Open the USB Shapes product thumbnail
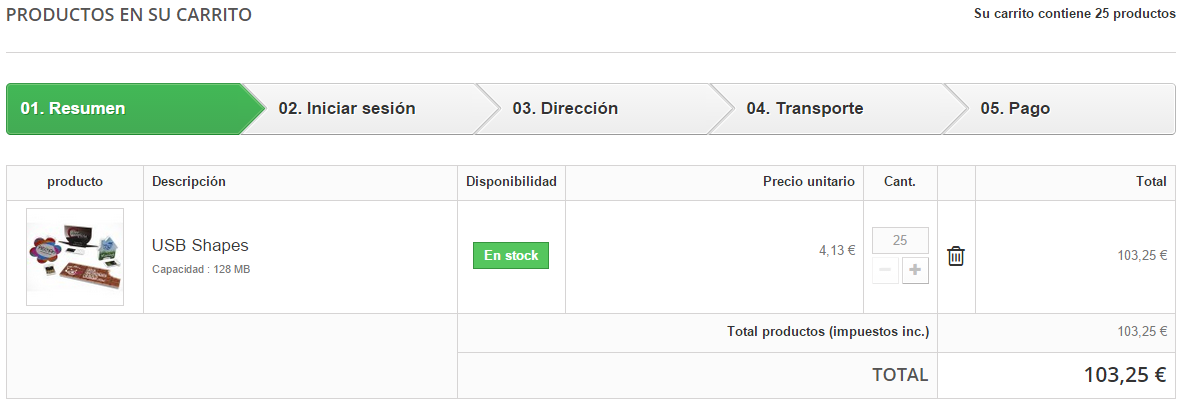 click(75, 257)
